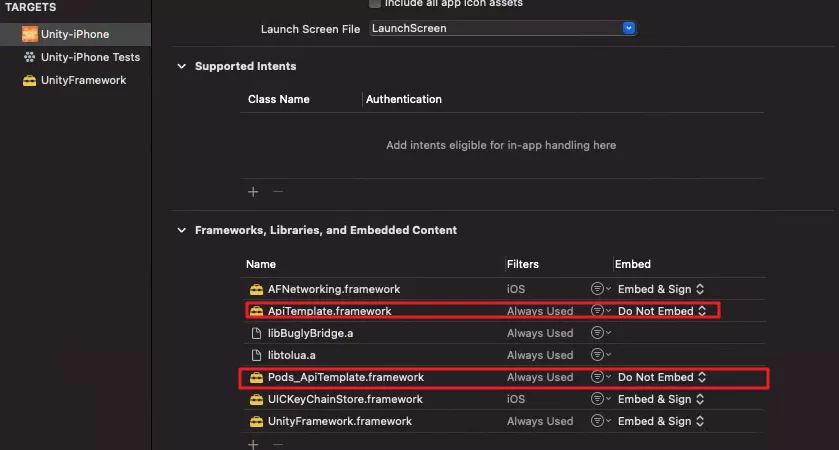Select the UICKeyChainStore.framework row
Viewport: 839px width, 450px height.
pos(503,399)
